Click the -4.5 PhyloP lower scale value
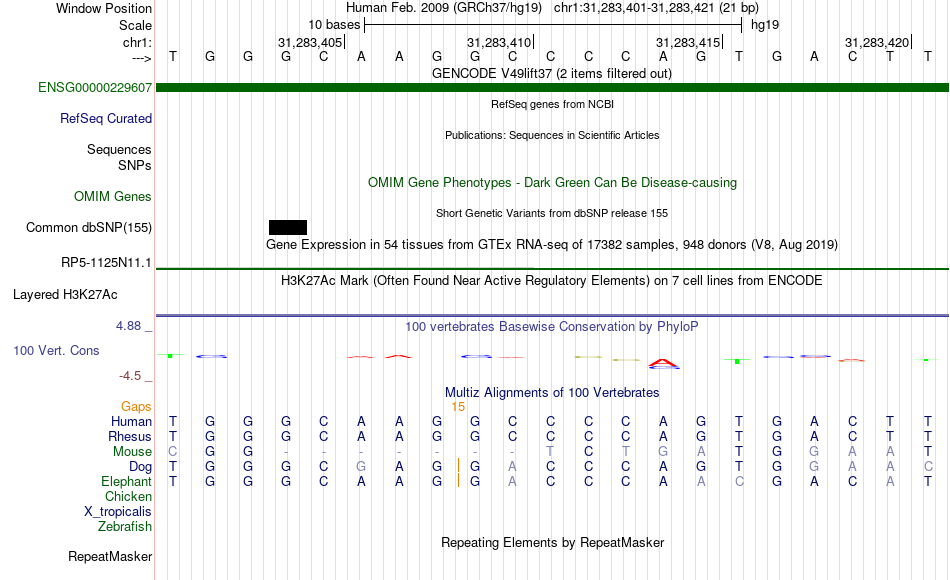This screenshot has height=580, width=950. (130, 376)
